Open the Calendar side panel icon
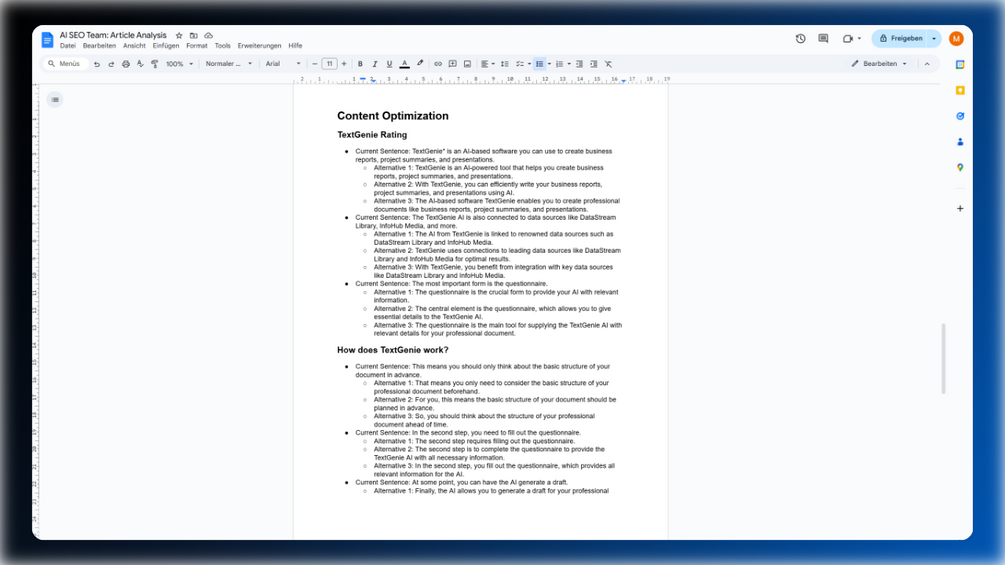Viewport: 1005px width, 565px height. point(960,65)
